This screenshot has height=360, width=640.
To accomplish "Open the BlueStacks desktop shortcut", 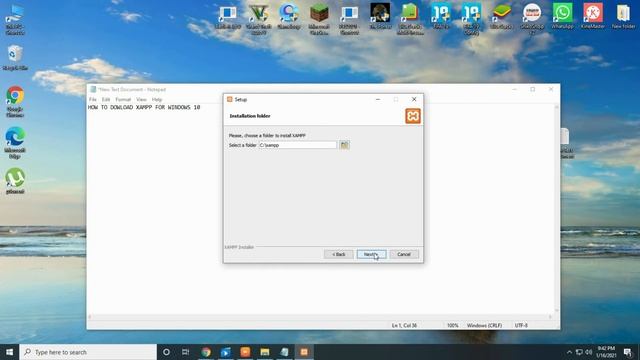I will coord(502,16).
